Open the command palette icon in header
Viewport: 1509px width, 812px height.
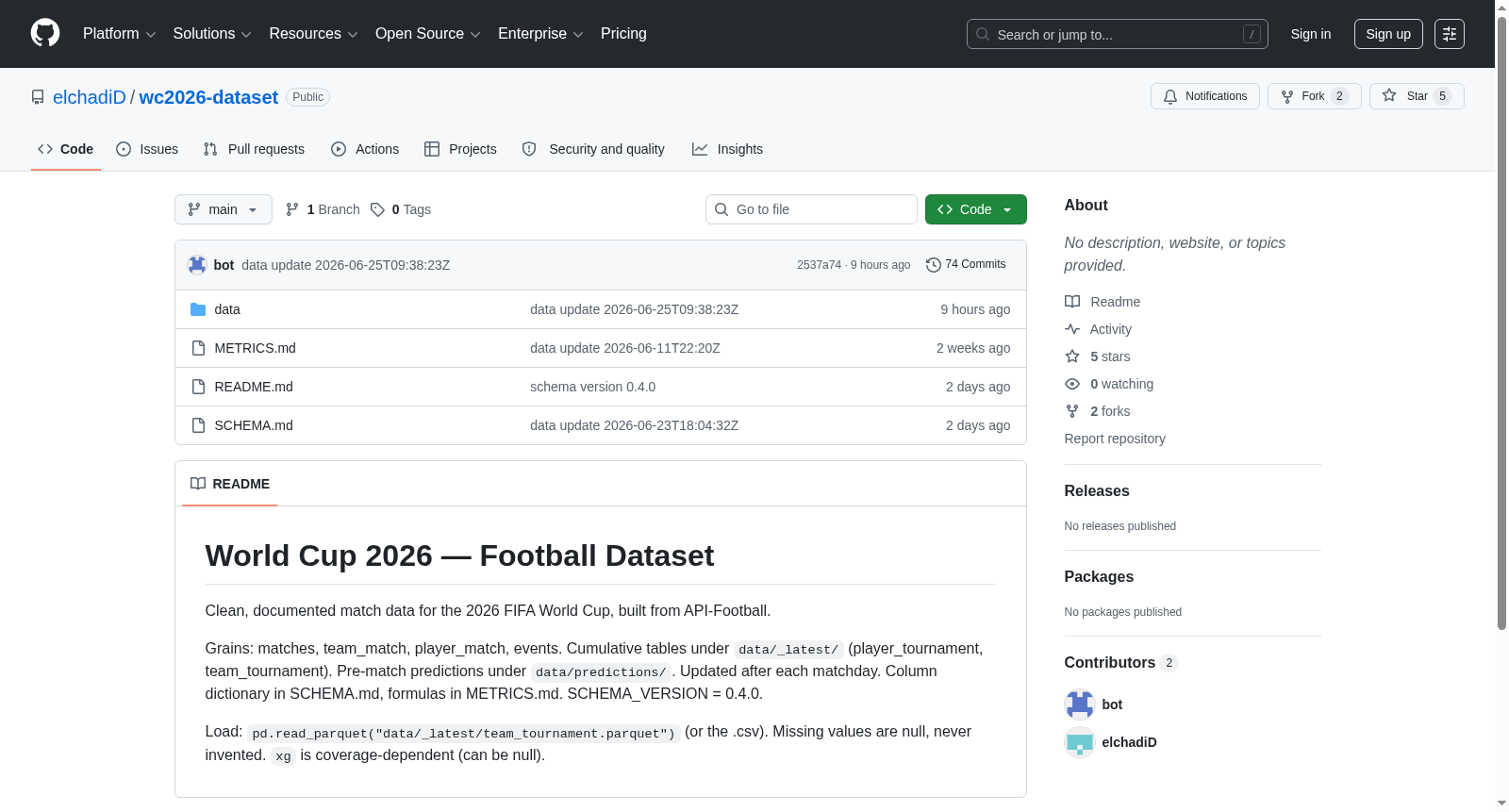pos(1449,34)
